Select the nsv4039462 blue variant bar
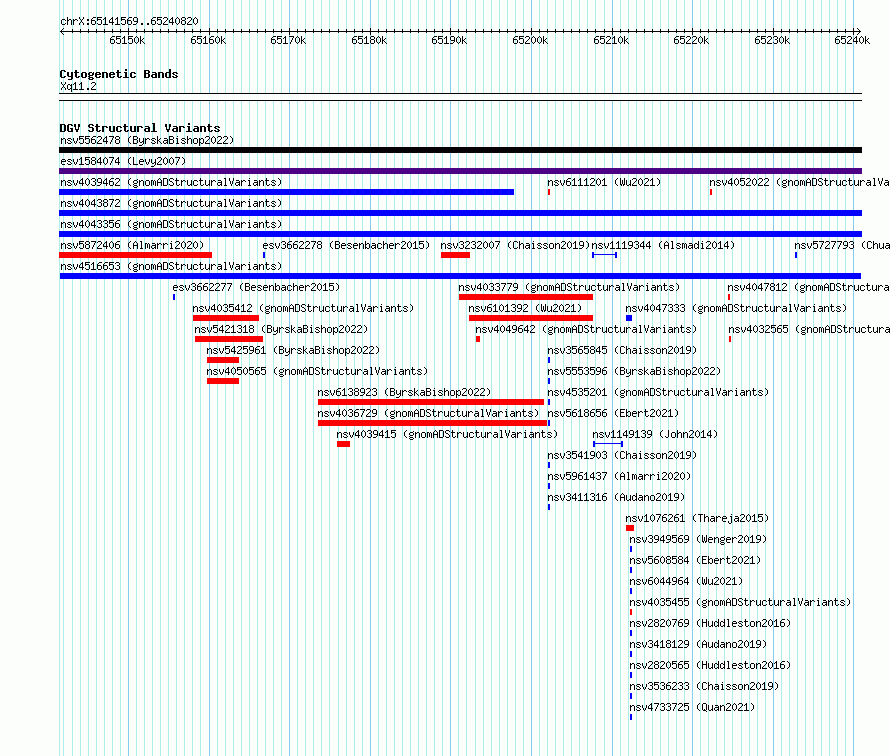 pos(287,192)
